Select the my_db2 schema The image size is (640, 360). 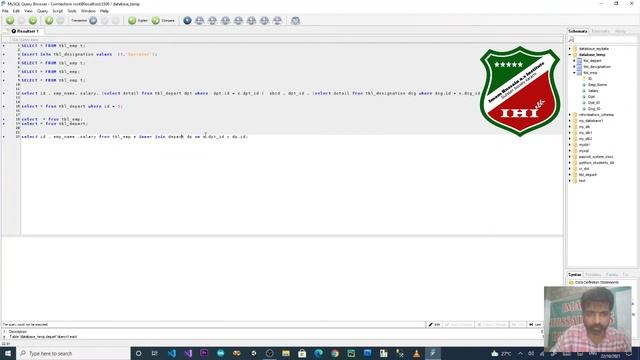coord(585,139)
